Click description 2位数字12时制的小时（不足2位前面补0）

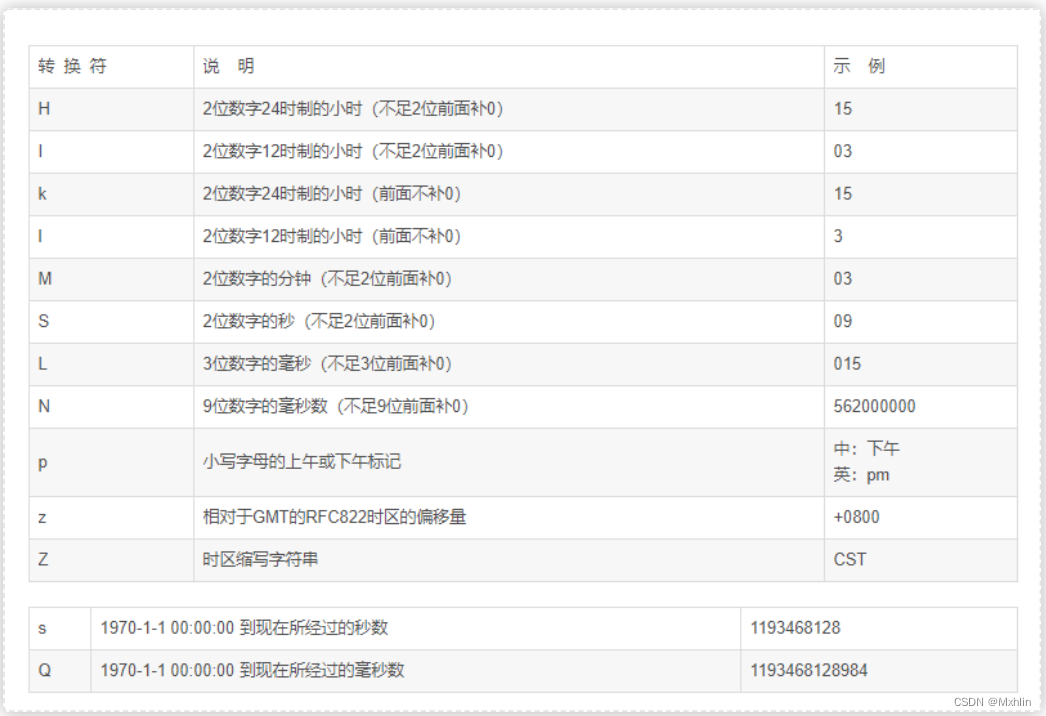(353, 151)
